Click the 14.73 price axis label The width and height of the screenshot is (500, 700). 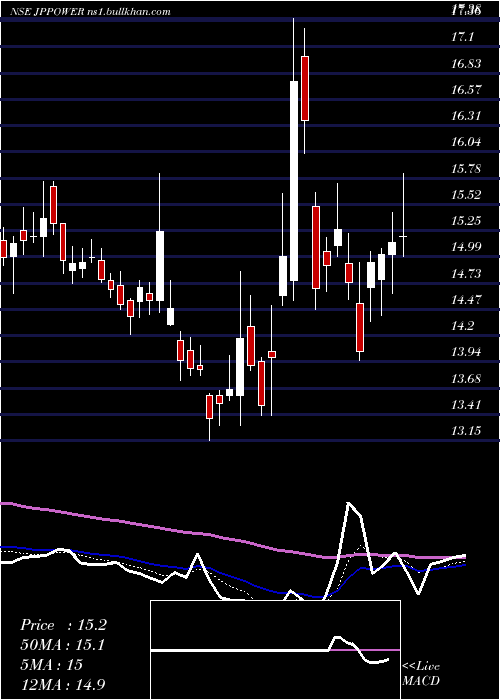[466, 273]
